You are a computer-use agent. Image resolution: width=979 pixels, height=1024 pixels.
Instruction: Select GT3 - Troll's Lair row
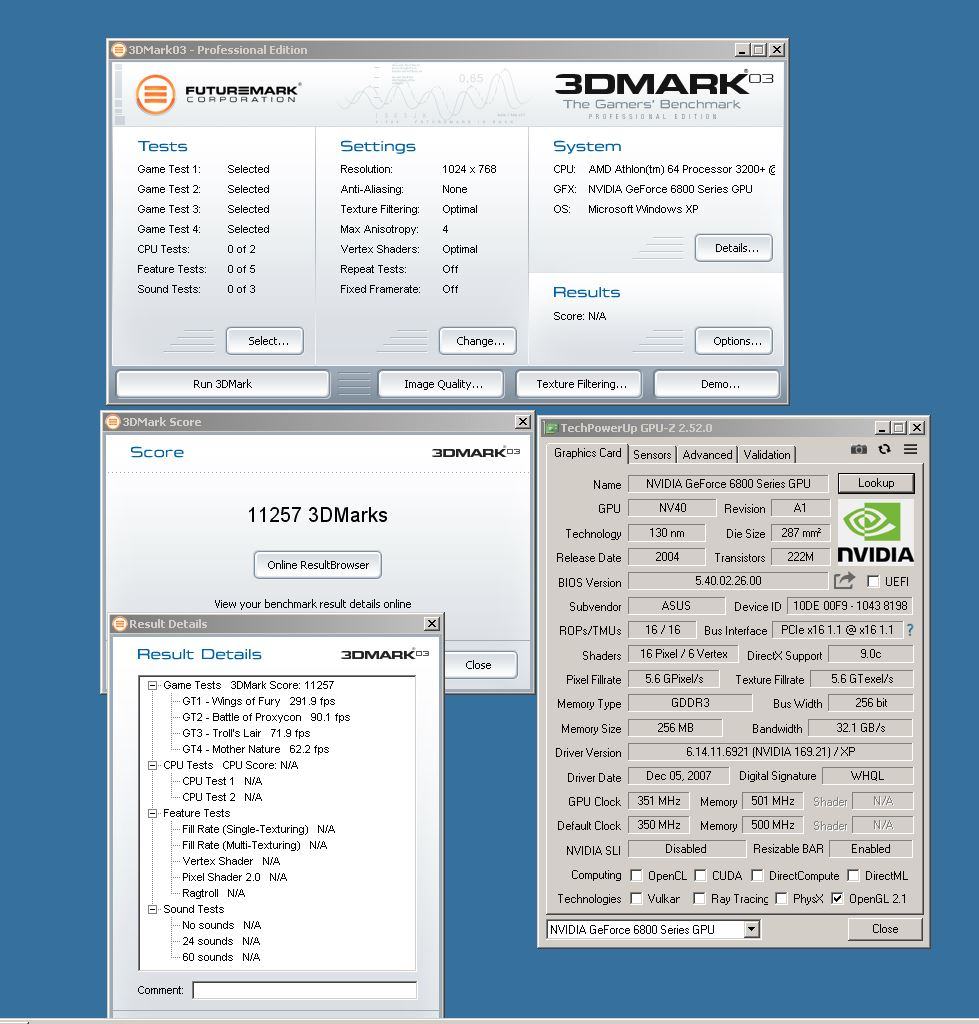pos(246,733)
